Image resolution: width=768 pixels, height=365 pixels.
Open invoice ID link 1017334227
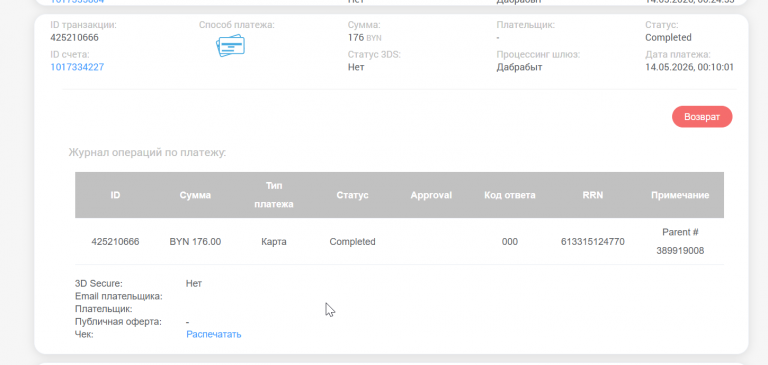77,67
